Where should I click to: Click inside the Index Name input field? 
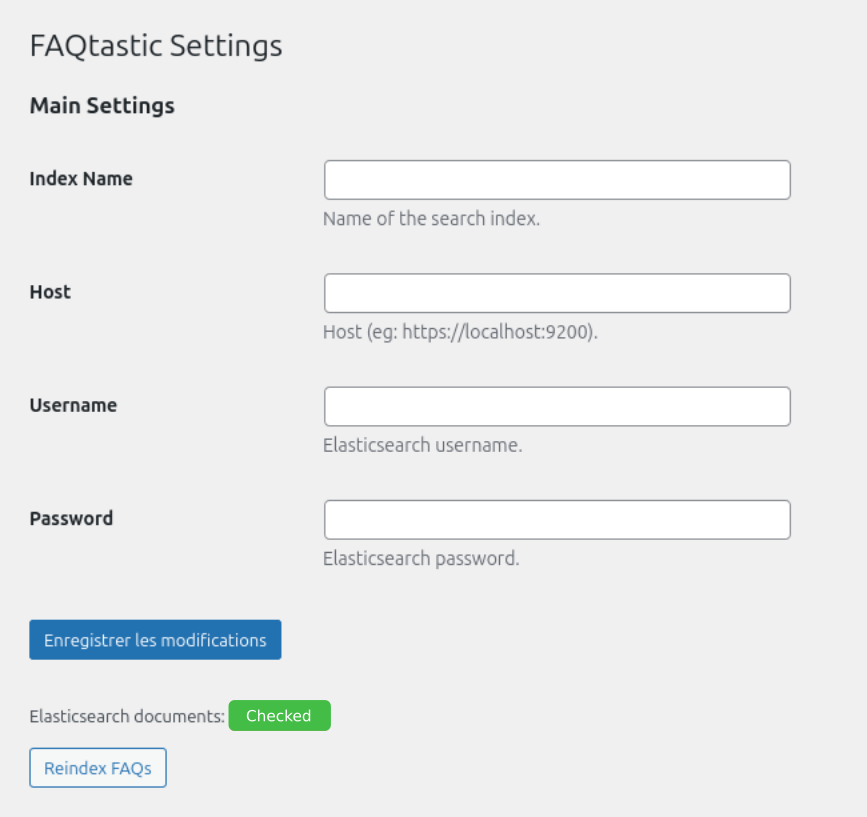(x=556, y=179)
